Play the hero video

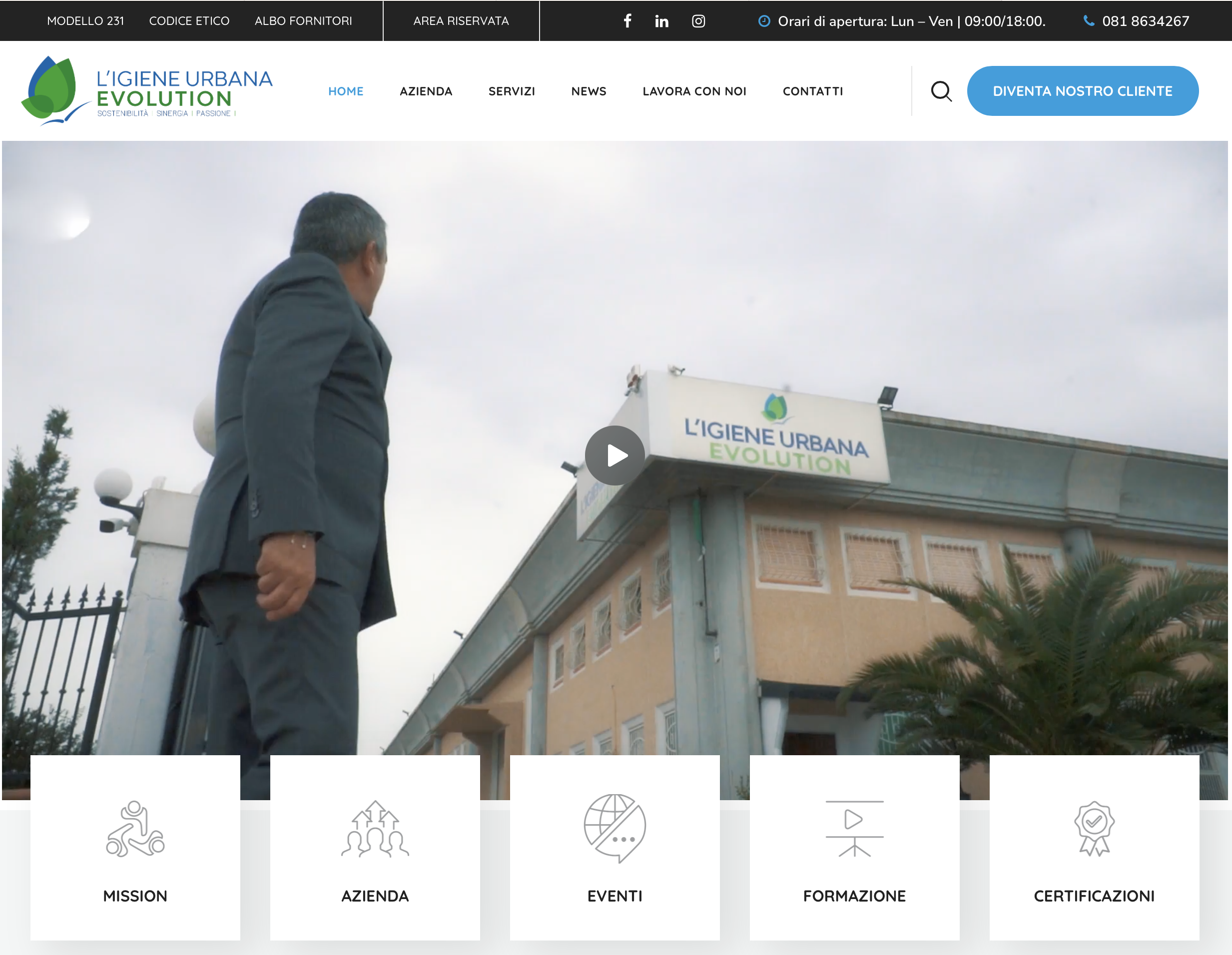point(615,455)
